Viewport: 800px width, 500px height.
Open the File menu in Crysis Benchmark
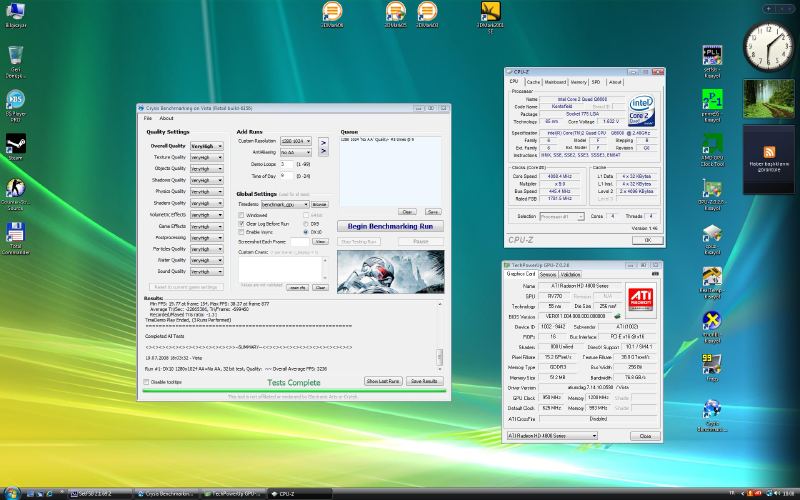pos(148,118)
